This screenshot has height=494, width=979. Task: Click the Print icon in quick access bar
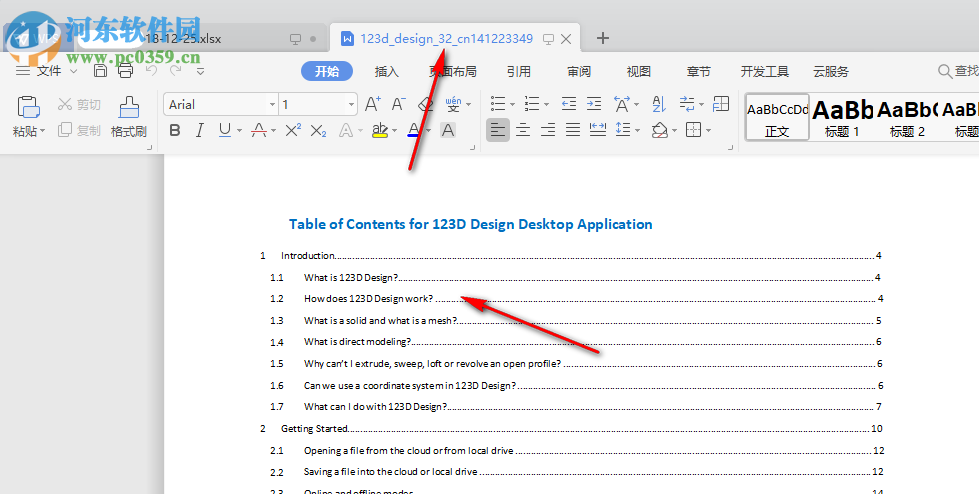125,71
